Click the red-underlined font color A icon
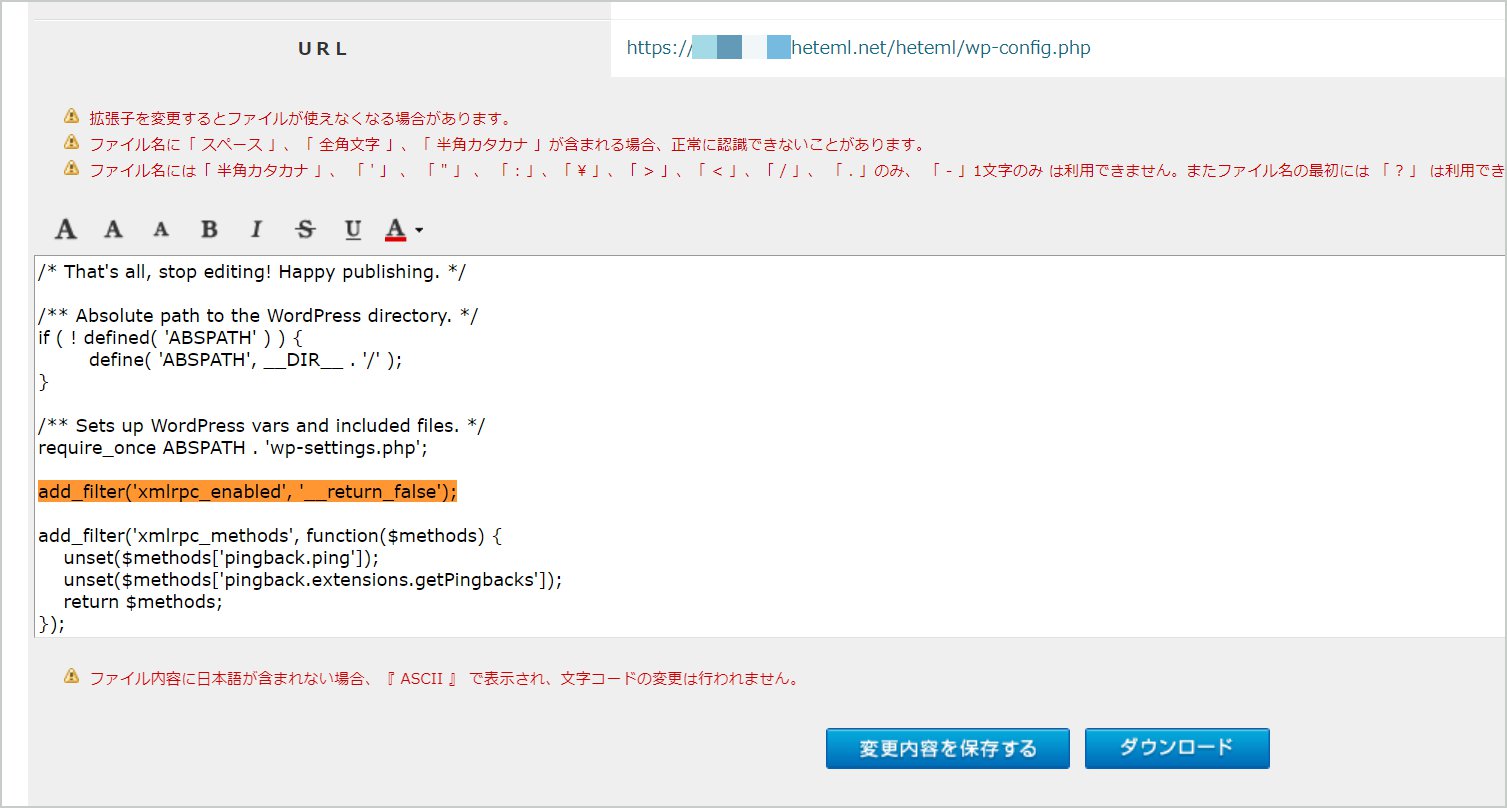This screenshot has height=808, width=1507. [396, 230]
